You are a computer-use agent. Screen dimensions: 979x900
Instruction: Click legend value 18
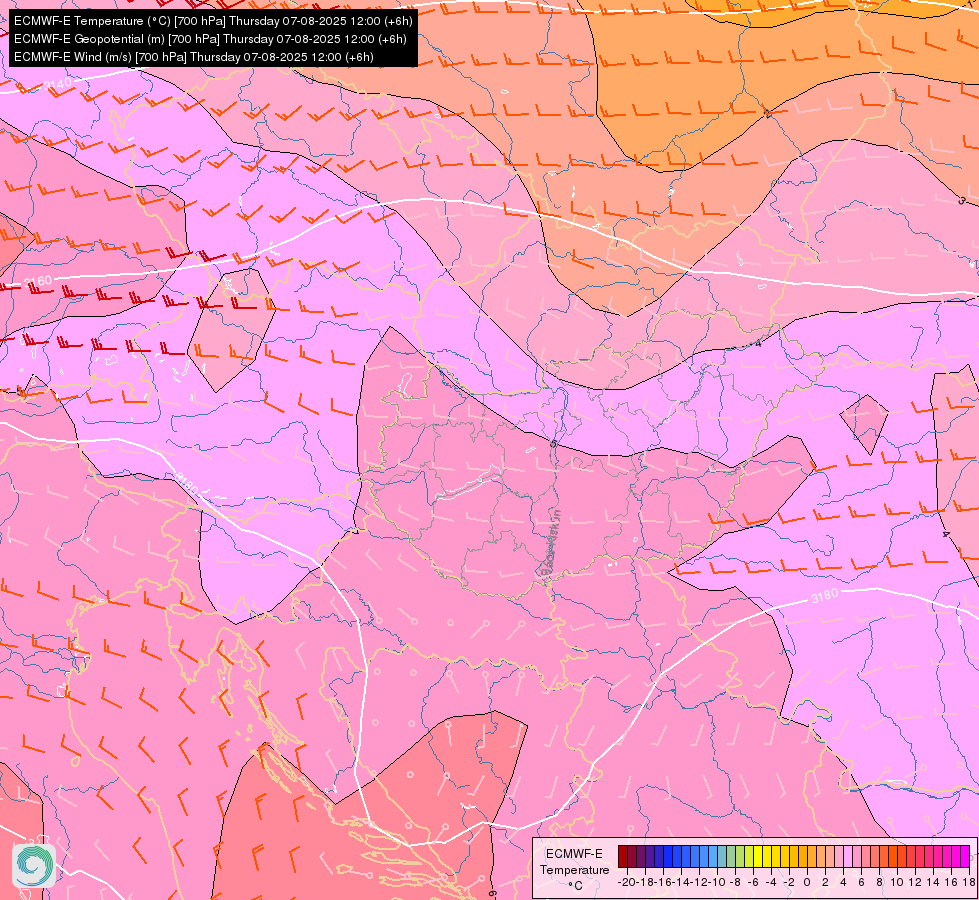click(969, 883)
